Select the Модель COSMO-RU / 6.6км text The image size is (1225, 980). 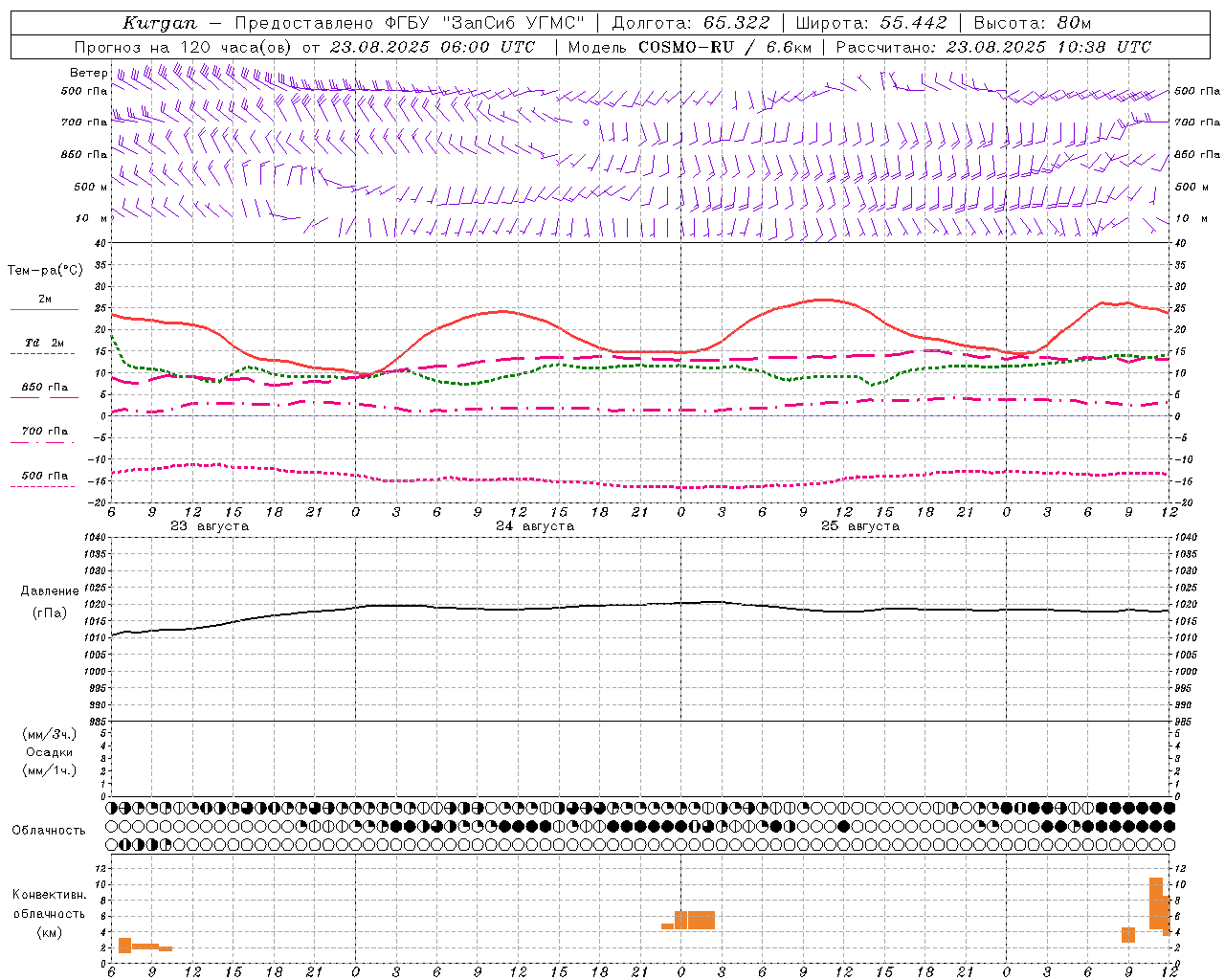[x=690, y=47]
